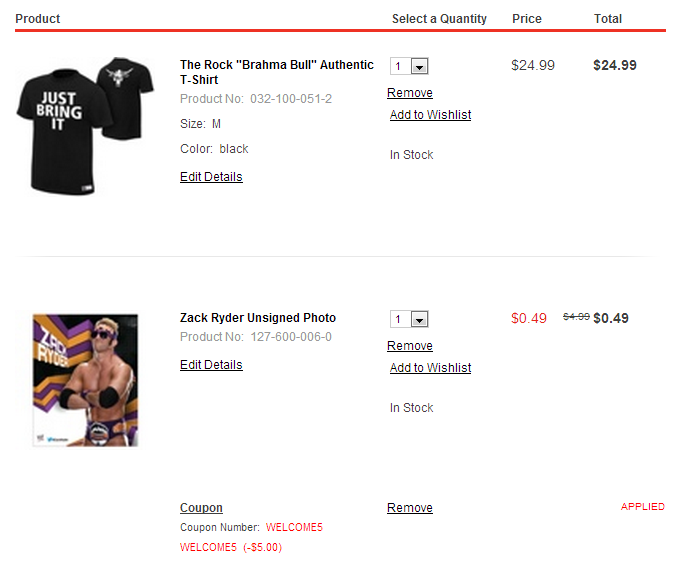Click the Total column header
Image resolution: width=685 pixels, height=575 pixels.
point(608,19)
